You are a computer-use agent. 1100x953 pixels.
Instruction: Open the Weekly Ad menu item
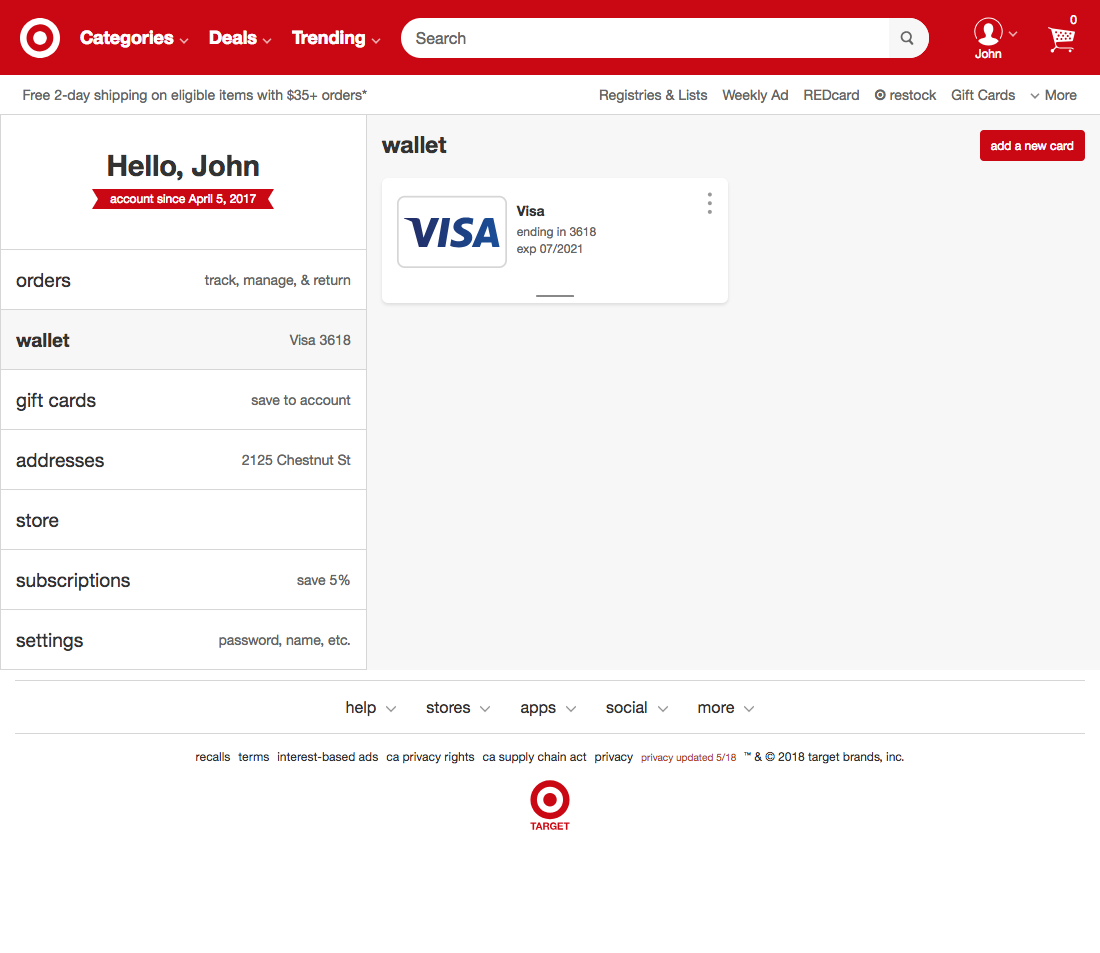(755, 95)
